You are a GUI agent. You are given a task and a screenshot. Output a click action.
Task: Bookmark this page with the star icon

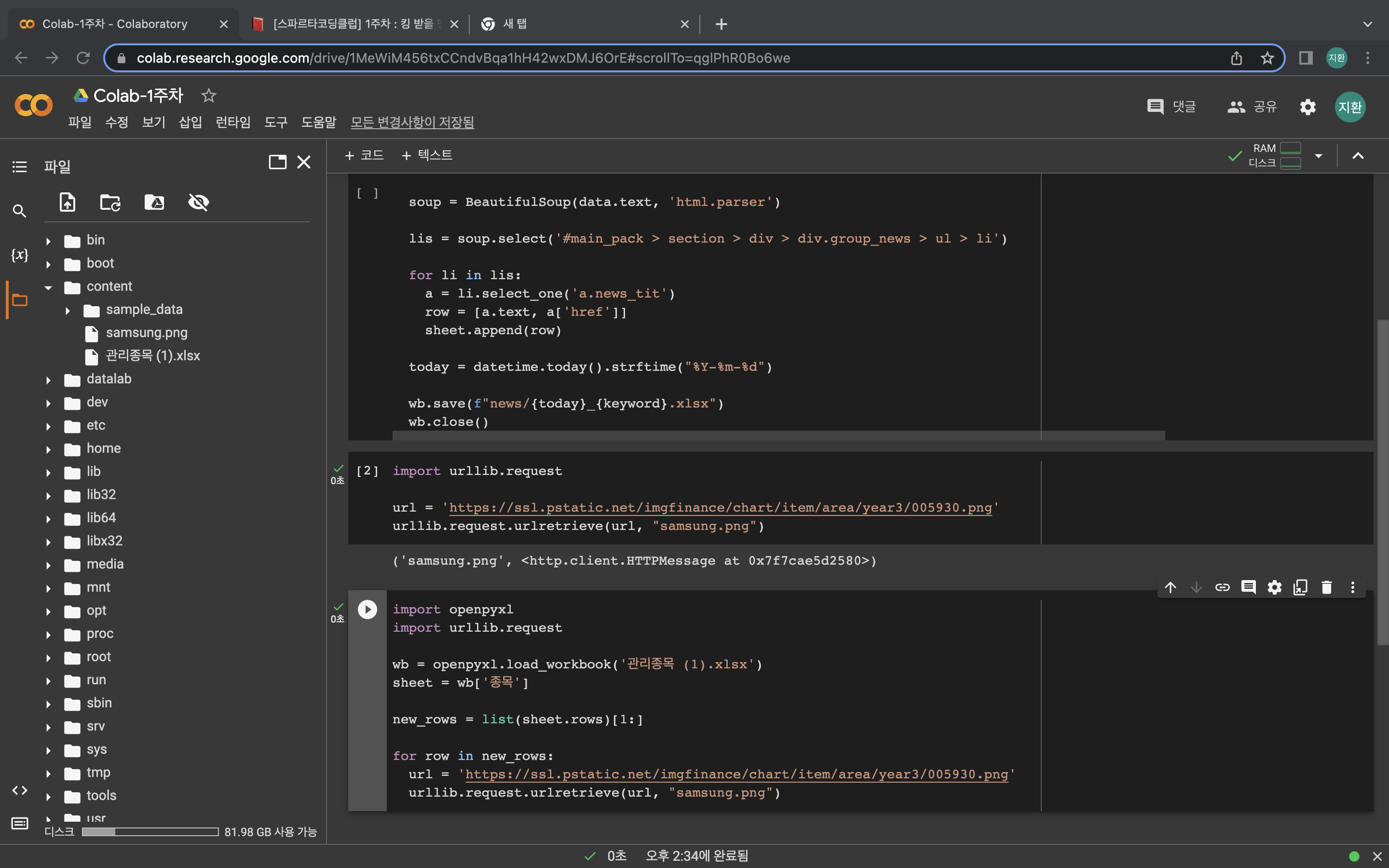pyautogui.click(x=1267, y=58)
